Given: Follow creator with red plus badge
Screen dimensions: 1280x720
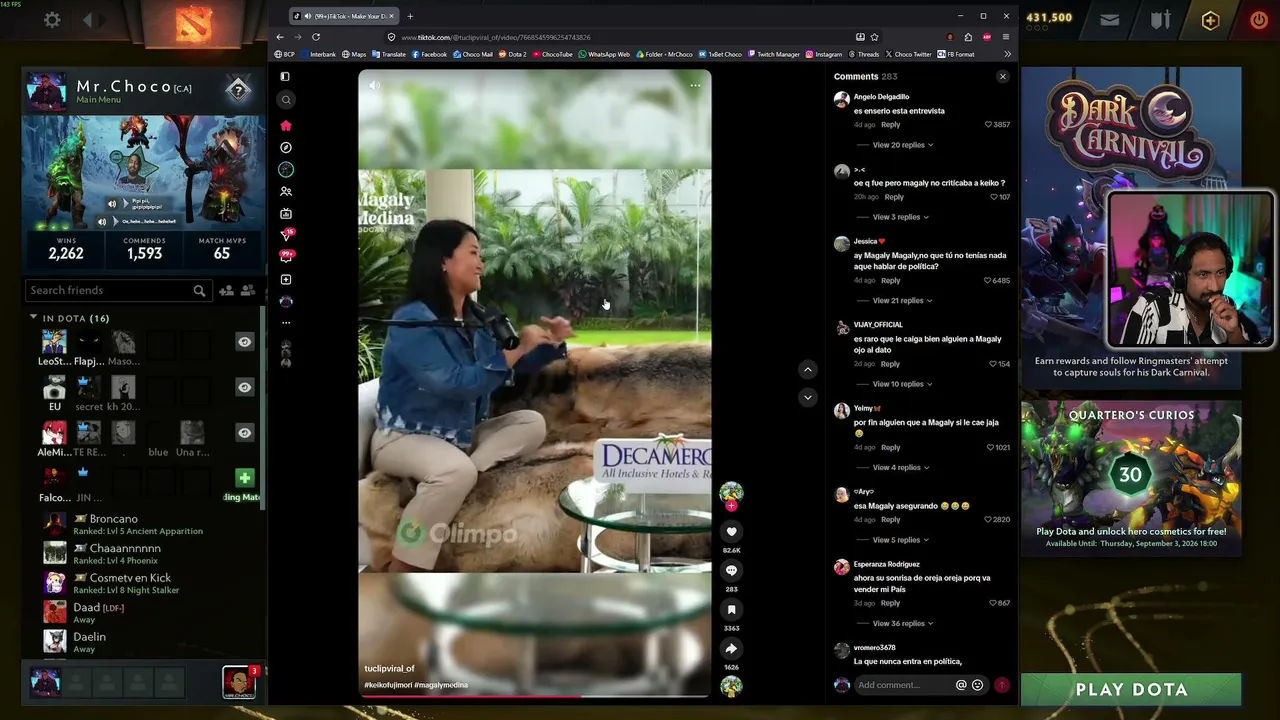Looking at the screenshot, I should tap(731, 506).
